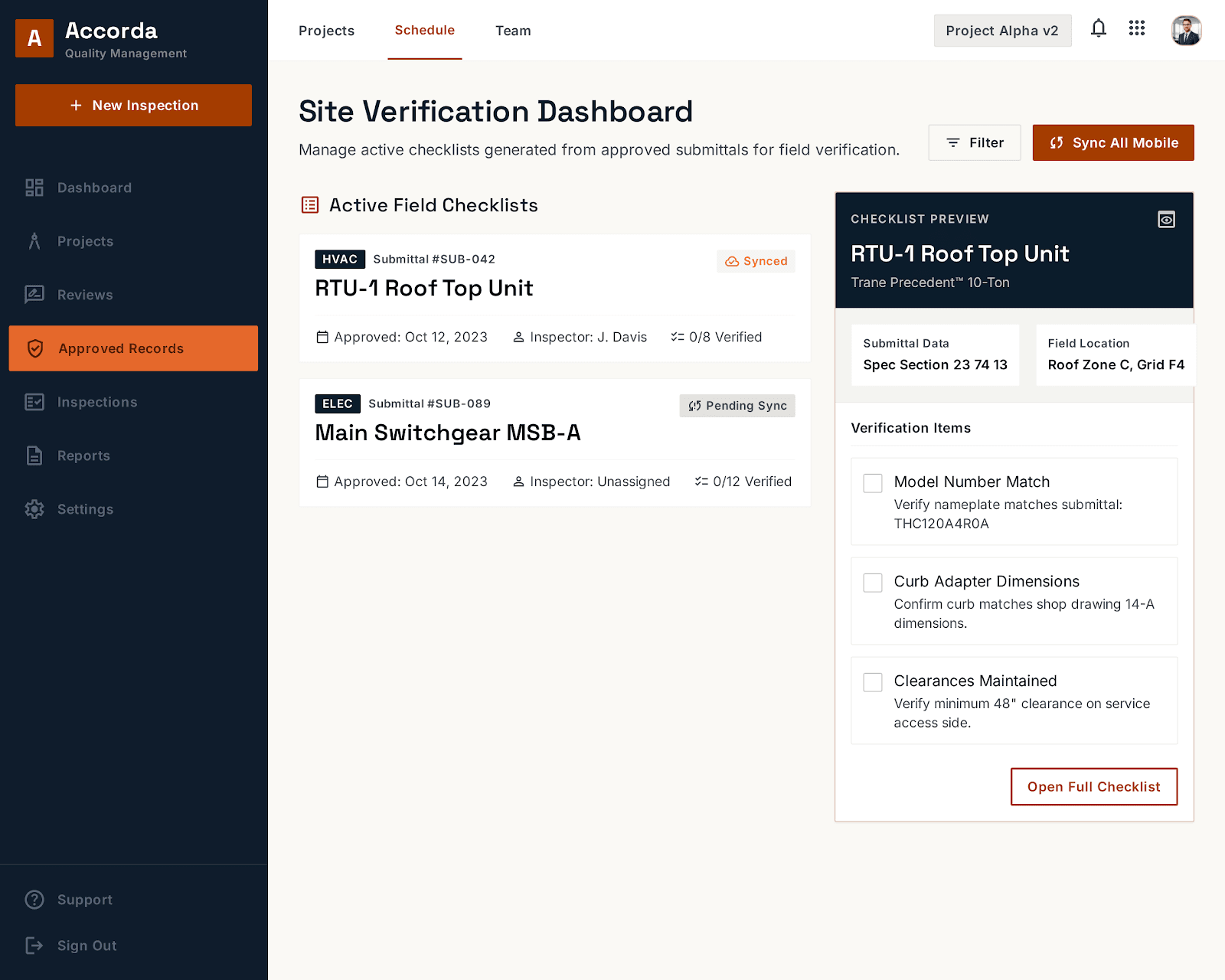Click the Reports document icon

click(x=34, y=456)
